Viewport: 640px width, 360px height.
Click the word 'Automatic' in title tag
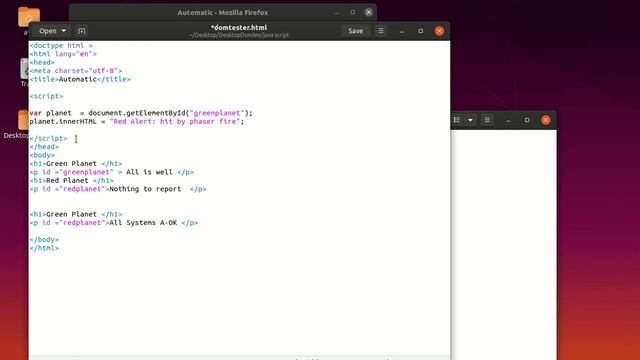pos(78,79)
